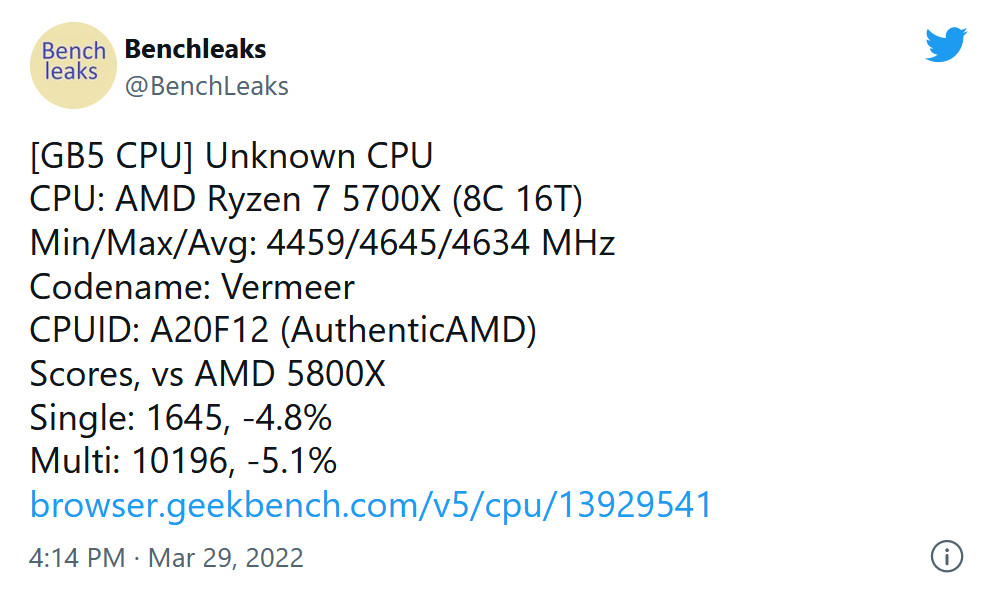998x593 pixels.
Task: Click the single-core score 1645
Action: (x=185, y=418)
